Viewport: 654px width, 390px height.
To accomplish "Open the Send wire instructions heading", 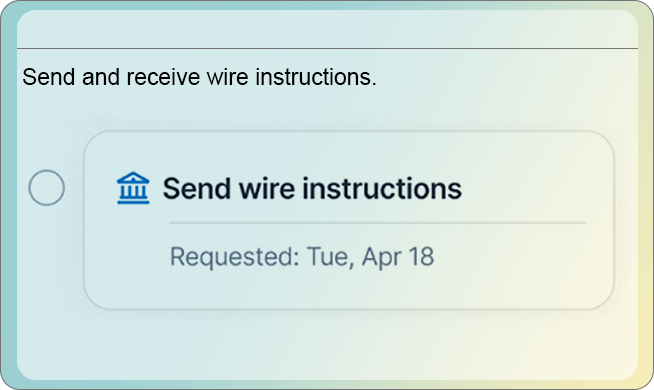I will [x=312, y=189].
